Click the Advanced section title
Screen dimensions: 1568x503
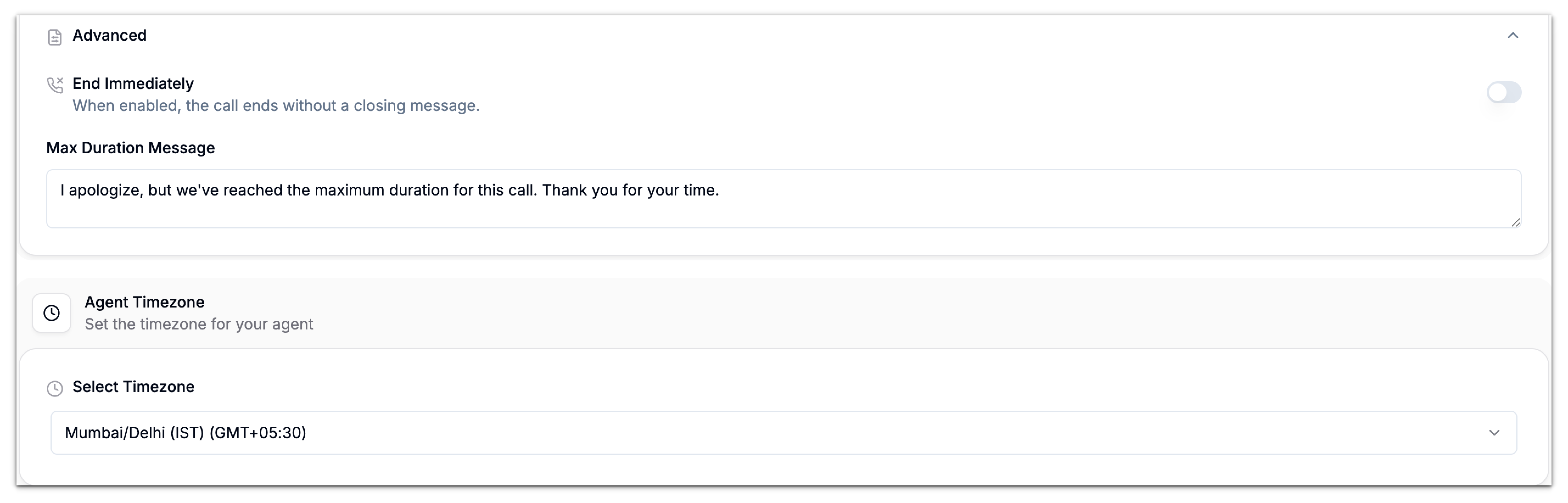(110, 35)
